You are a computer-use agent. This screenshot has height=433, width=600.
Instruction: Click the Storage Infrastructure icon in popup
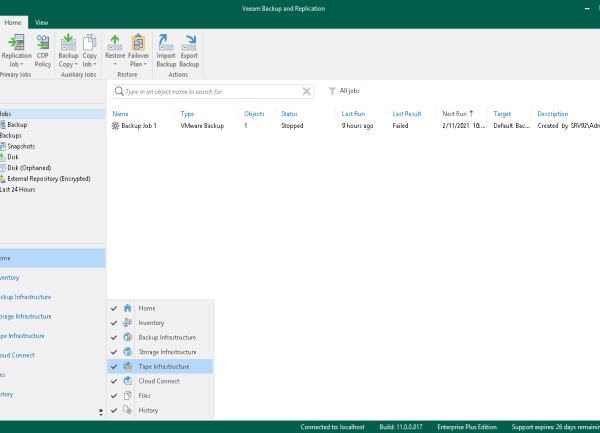tap(128, 352)
